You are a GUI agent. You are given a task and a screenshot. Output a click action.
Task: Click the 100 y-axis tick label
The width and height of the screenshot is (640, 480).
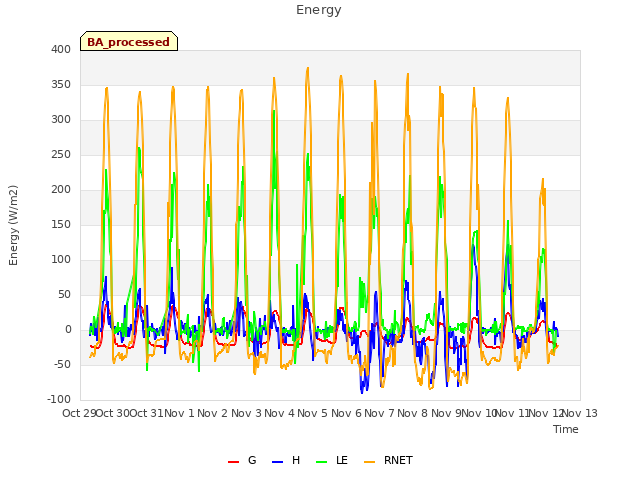coord(61,260)
